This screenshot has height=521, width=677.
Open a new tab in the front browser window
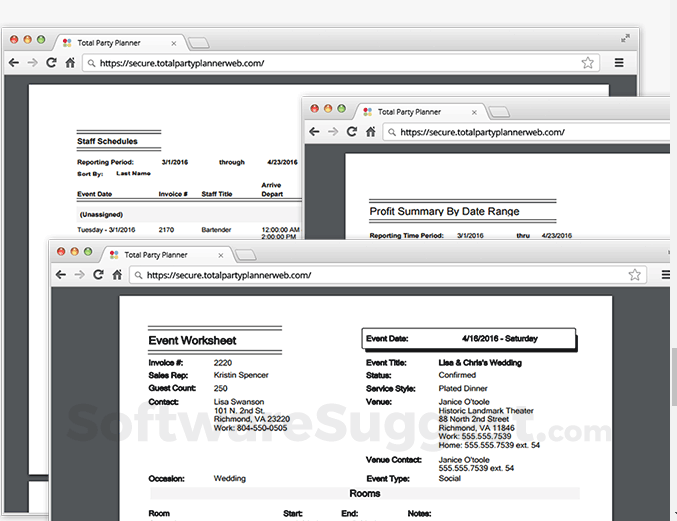point(245,256)
